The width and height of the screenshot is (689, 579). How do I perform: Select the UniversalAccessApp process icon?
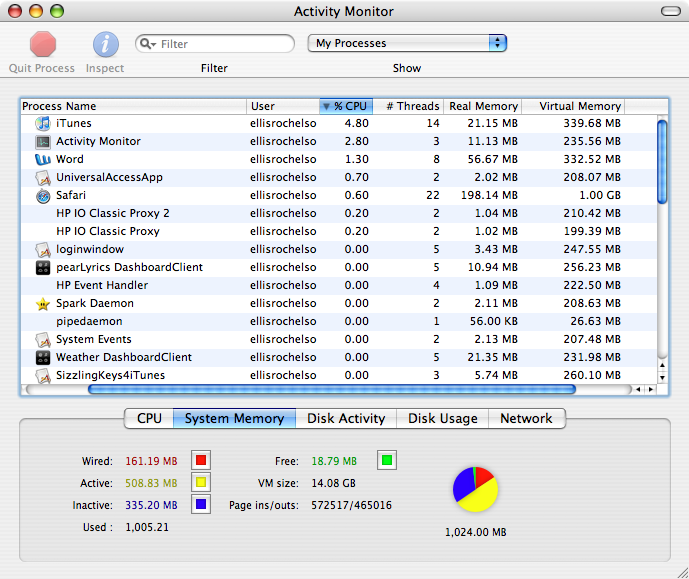(x=43, y=177)
